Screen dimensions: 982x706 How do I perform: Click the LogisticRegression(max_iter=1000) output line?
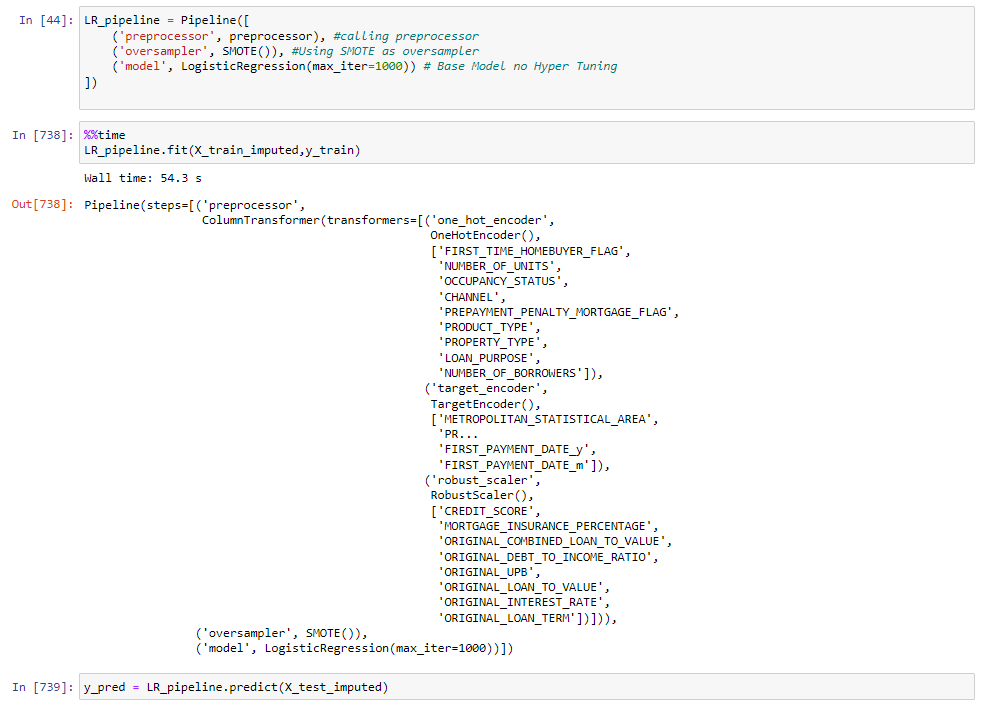(x=354, y=648)
